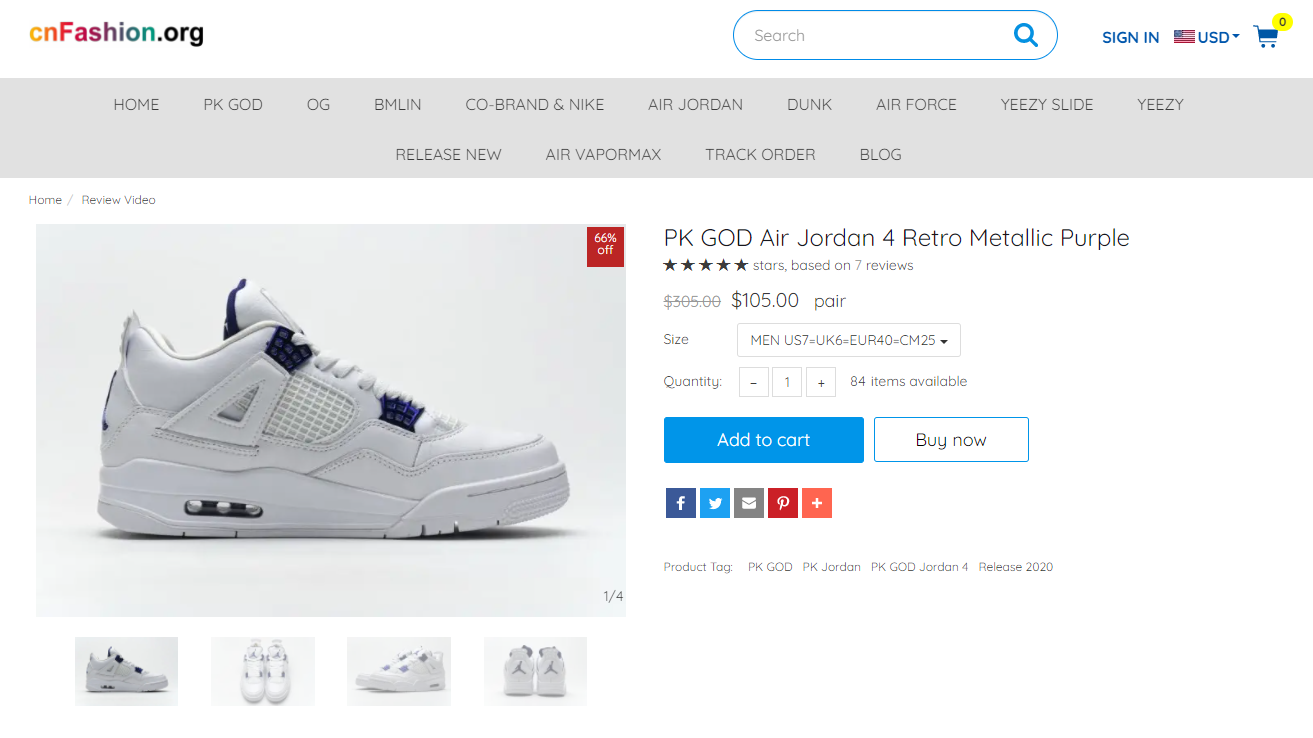Share product via email icon
The image size is (1313, 738).
pos(748,503)
